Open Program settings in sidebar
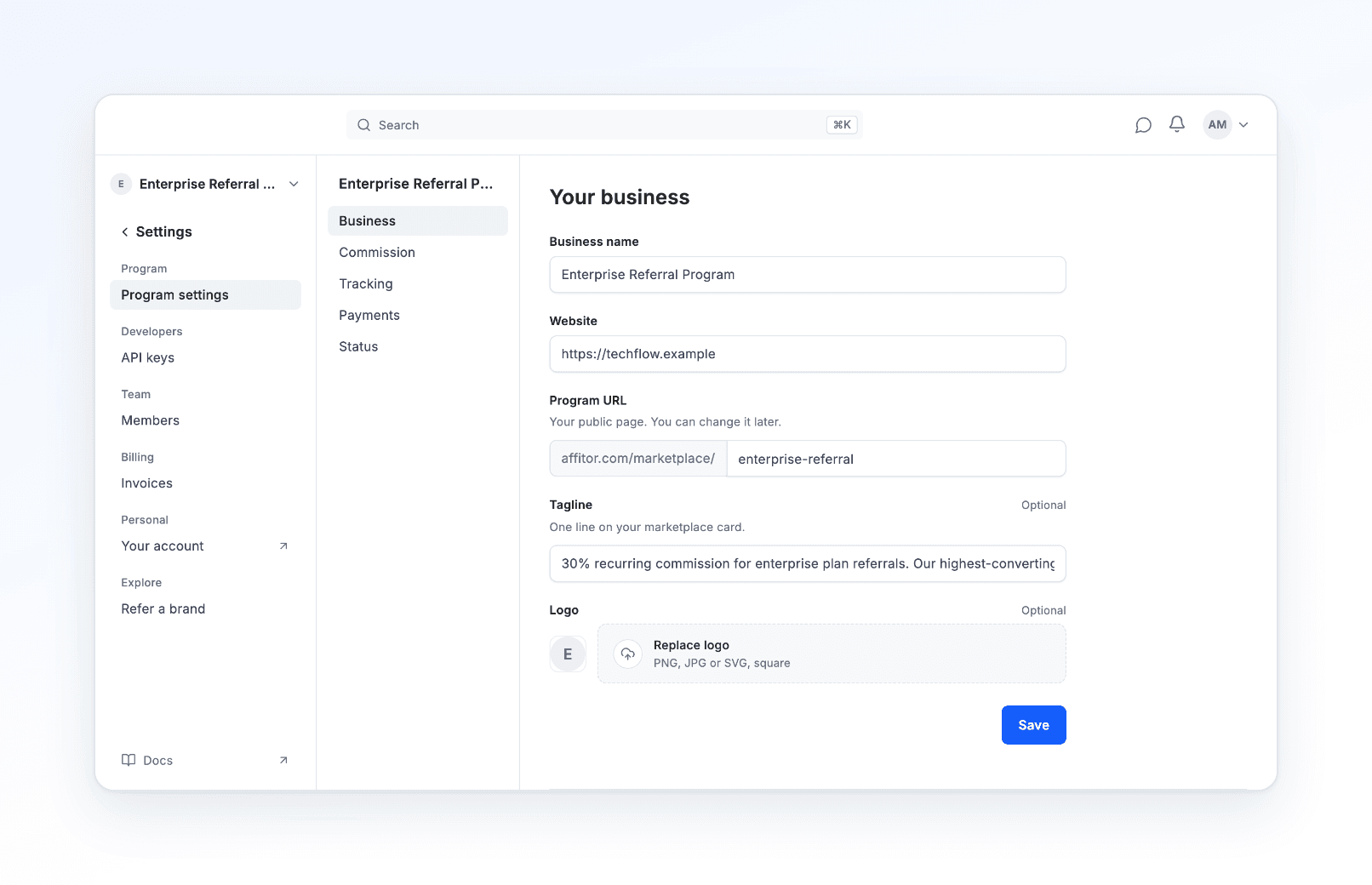The width and height of the screenshot is (1372, 885). click(205, 294)
